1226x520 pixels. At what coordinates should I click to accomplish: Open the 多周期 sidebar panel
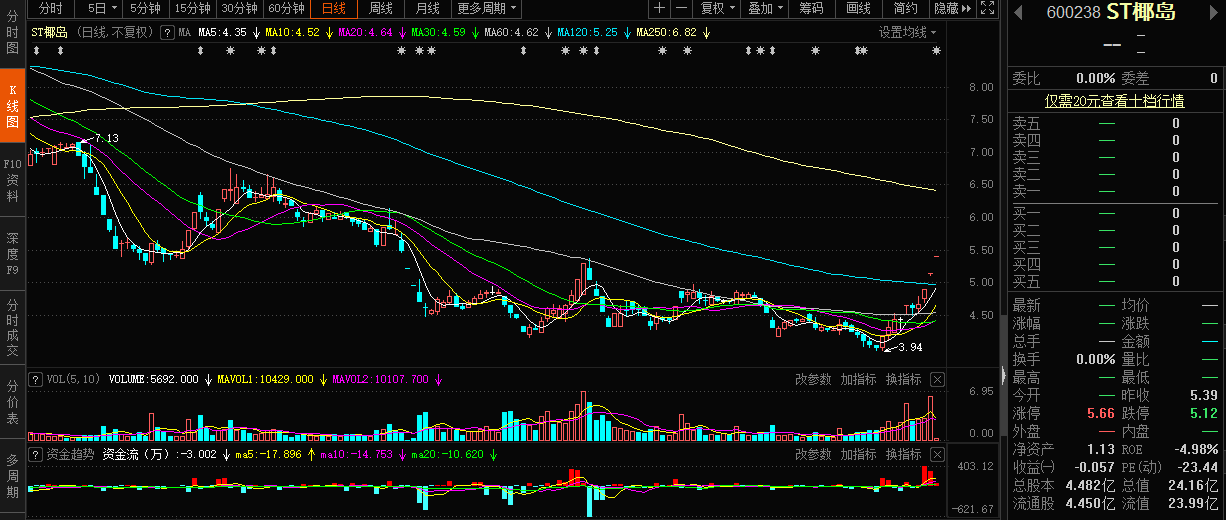click(12, 477)
